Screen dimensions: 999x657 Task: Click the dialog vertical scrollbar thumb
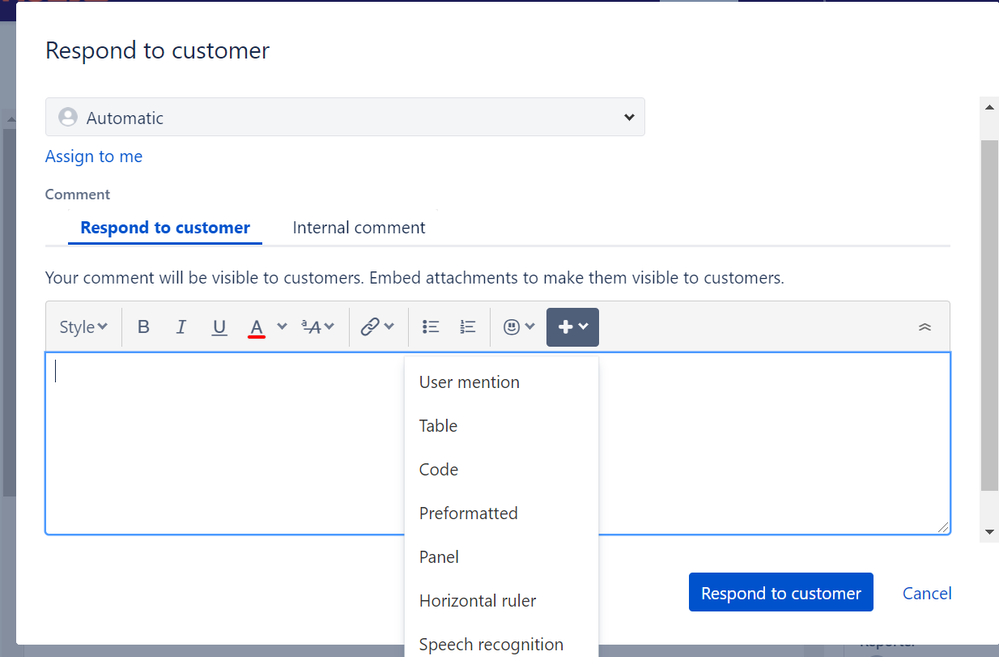pyautogui.click(x=989, y=315)
